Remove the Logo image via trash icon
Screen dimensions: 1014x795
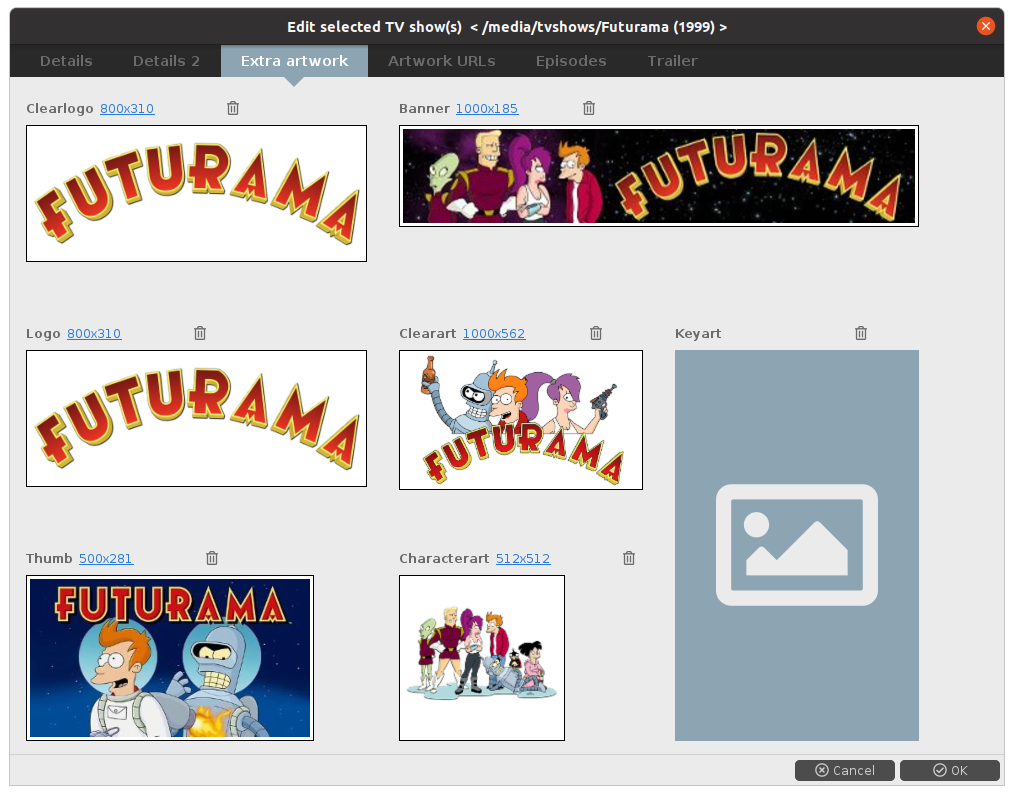(x=200, y=333)
